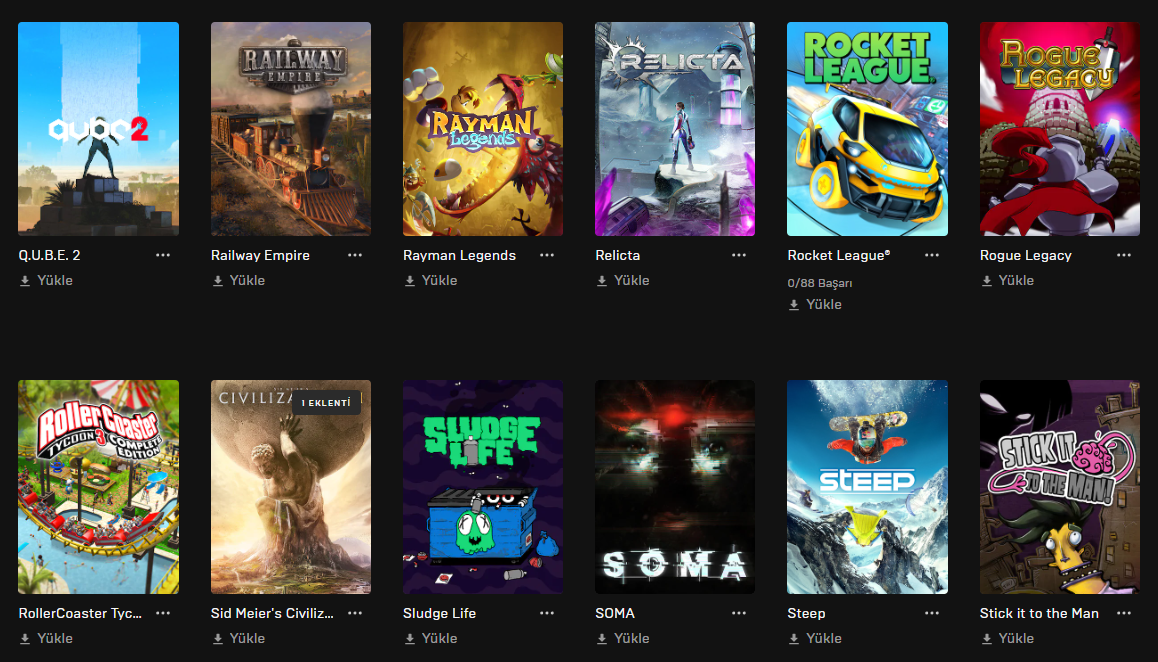This screenshot has width=1158, height=662.
Task: Click the Relicta title text
Action: [x=617, y=255]
